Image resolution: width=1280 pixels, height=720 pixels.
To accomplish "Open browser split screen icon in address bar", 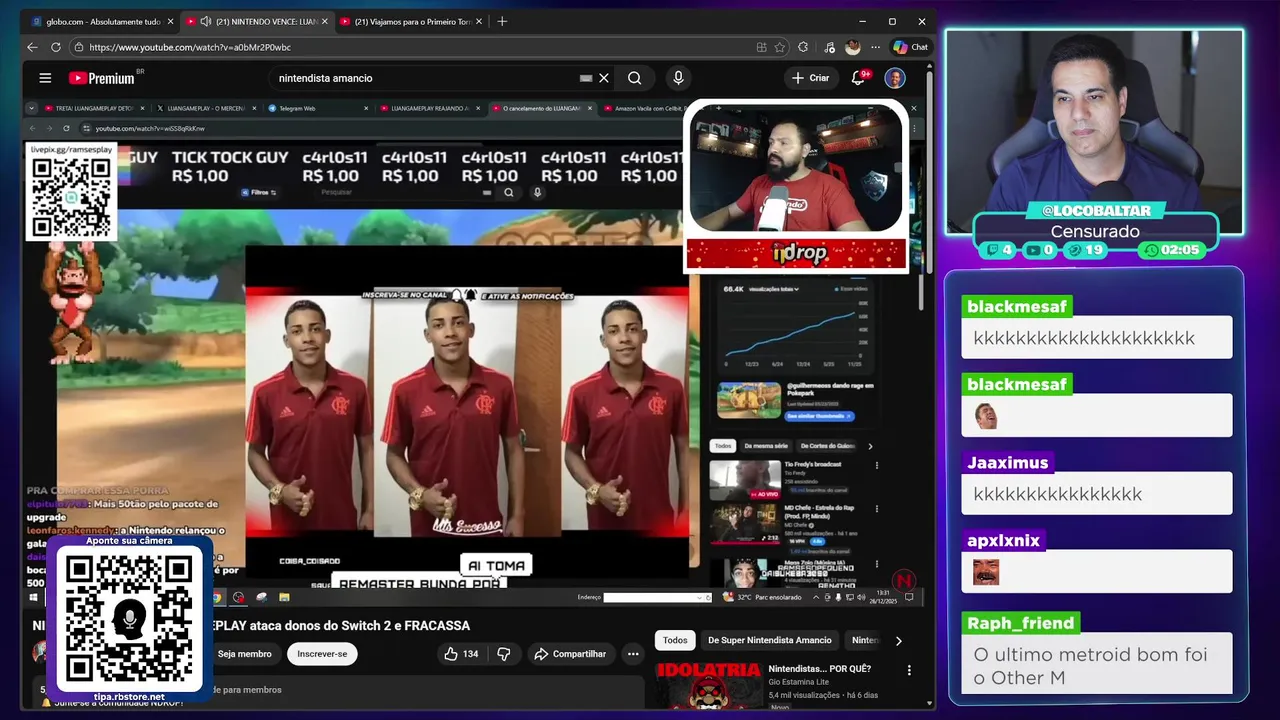I will pyautogui.click(x=762, y=47).
